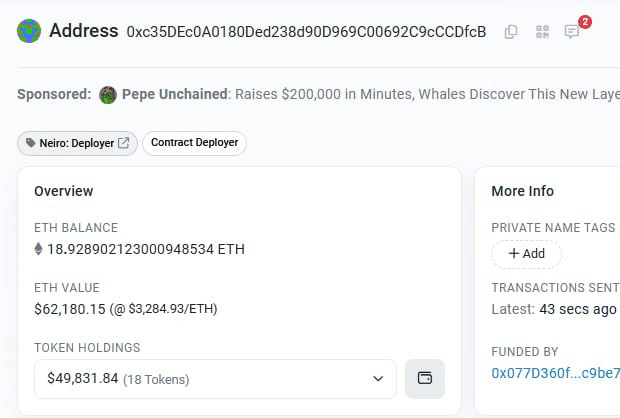Click the address blockie avatar
This screenshot has height=418, width=620.
point(29,31)
